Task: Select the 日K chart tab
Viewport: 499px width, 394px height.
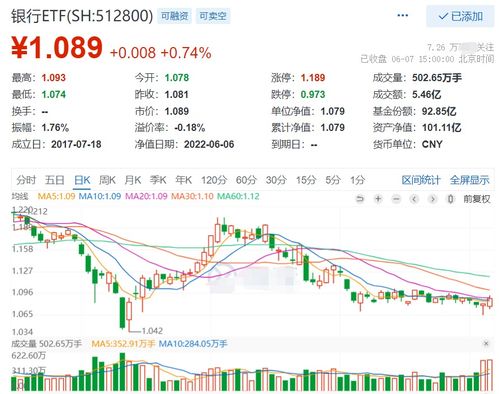Action: (x=82, y=180)
